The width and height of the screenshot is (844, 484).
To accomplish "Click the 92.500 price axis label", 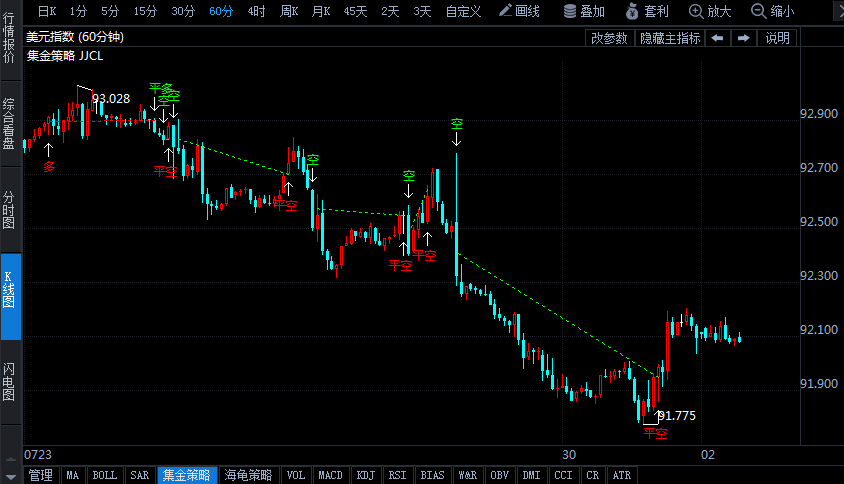I will (x=819, y=222).
